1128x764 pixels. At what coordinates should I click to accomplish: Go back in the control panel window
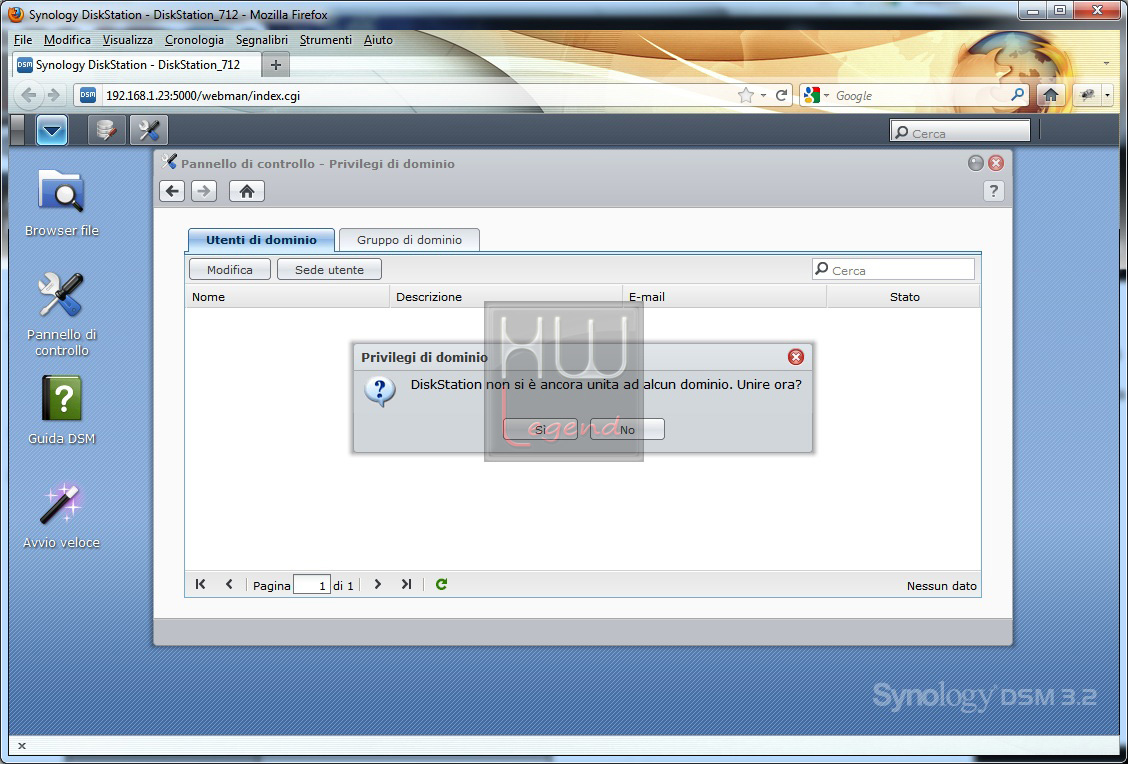[172, 191]
